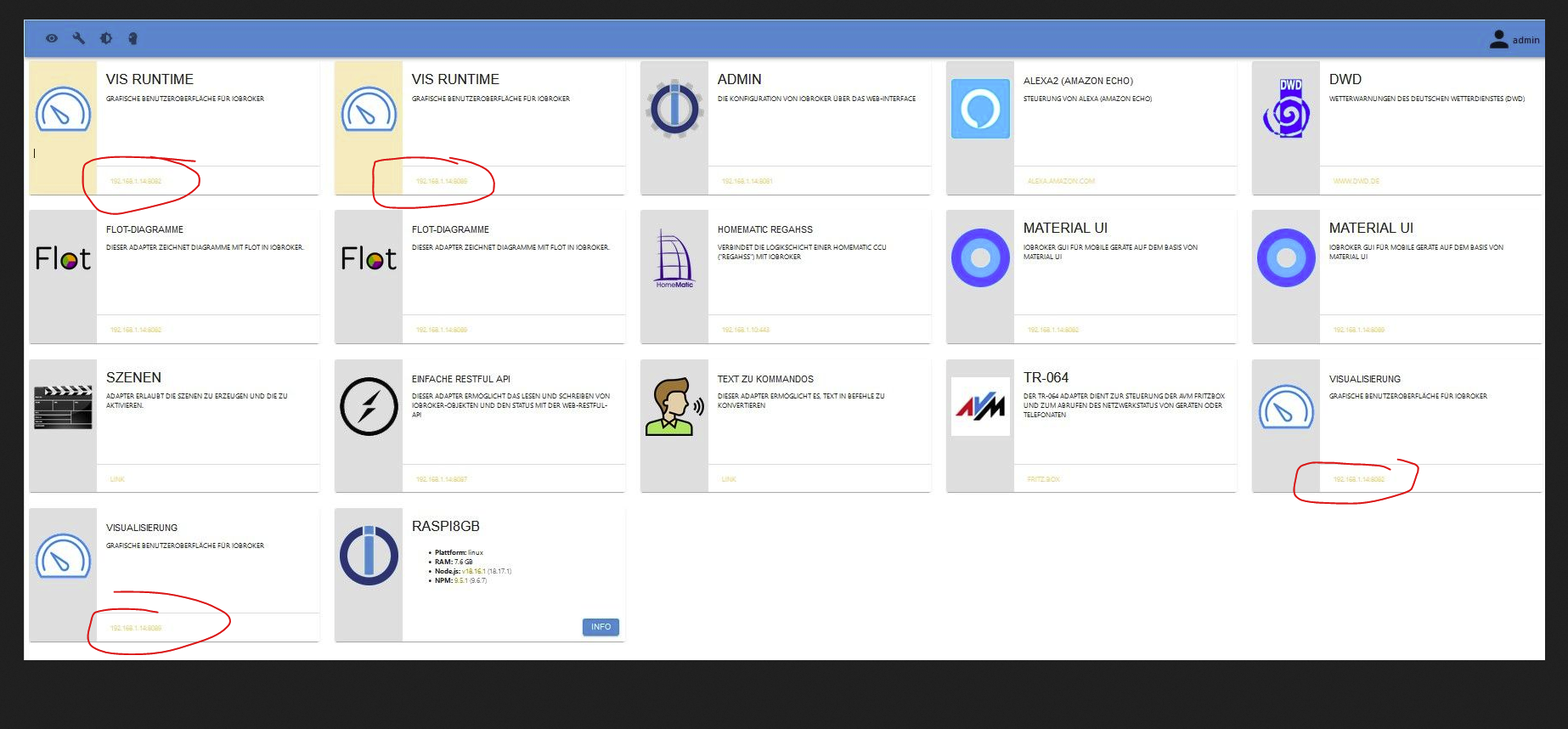Click the DWD weather service logo
Image resolution: width=1568 pixels, height=729 pixels.
click(1286, 109)
